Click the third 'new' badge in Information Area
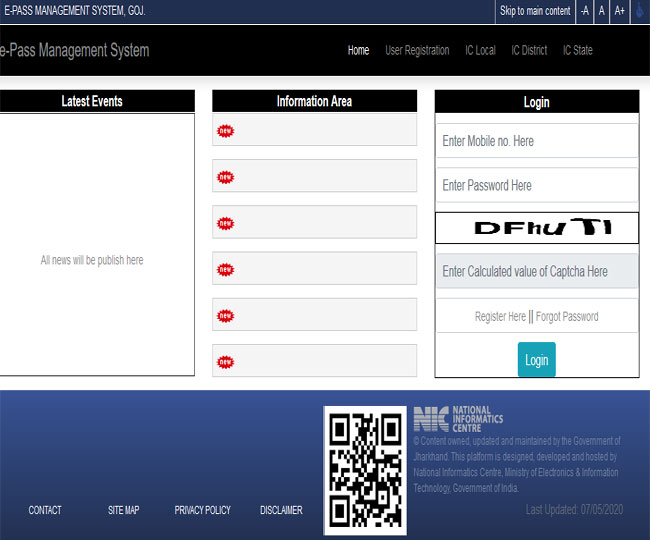This screenshot has height=540, width=650. (x=225, y=223)
